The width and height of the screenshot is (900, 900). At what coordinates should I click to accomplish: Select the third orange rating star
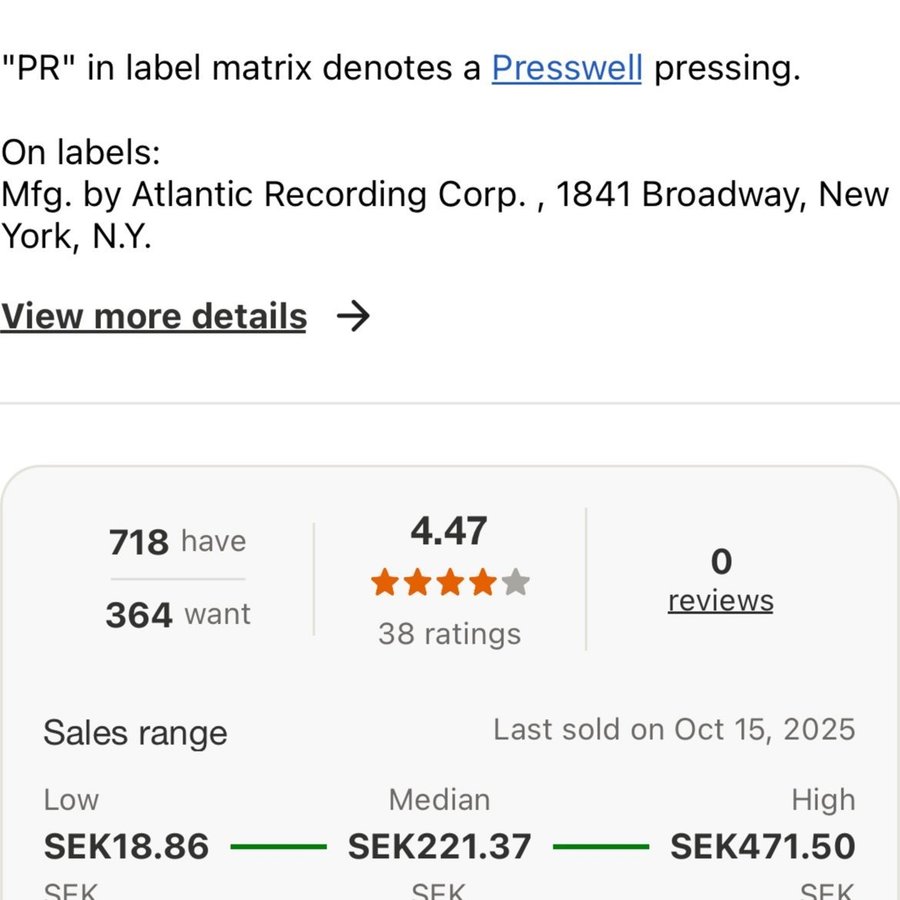[450, 583]
